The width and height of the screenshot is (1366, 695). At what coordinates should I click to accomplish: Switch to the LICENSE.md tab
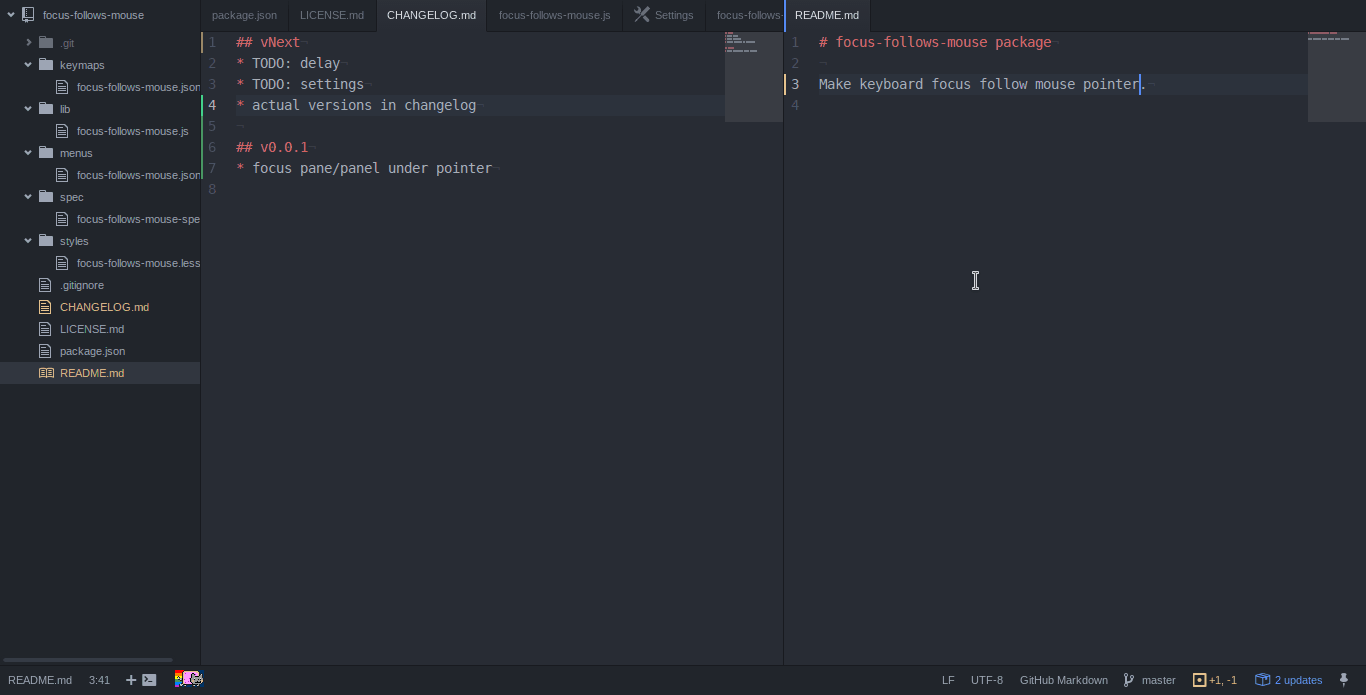click(332, 15)
